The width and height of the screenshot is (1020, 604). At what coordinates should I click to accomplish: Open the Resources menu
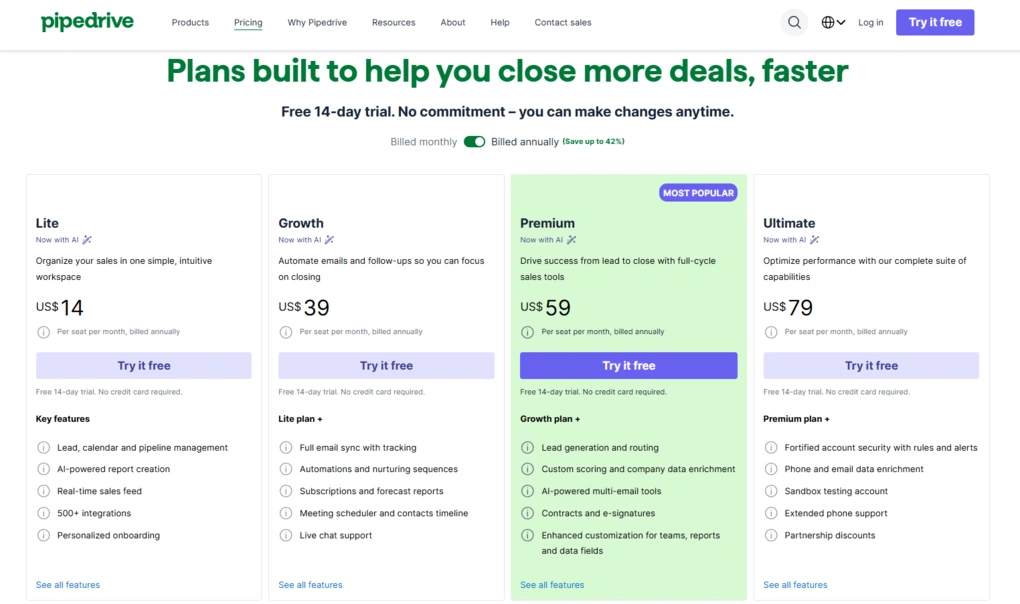pos(393,22)
